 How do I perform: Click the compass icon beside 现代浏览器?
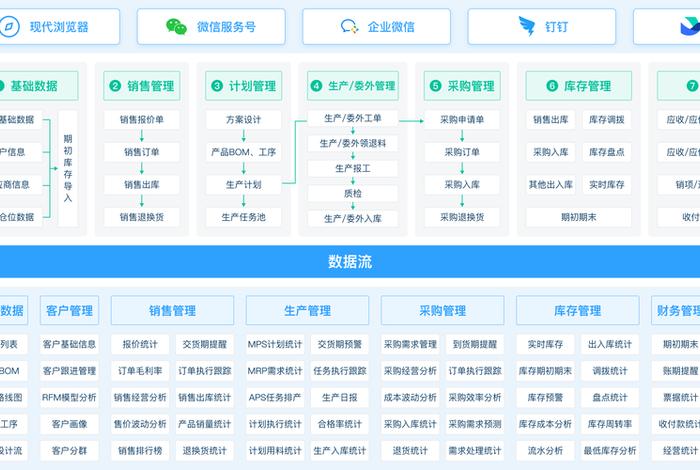pyautogui.click(x=9, y=26)
